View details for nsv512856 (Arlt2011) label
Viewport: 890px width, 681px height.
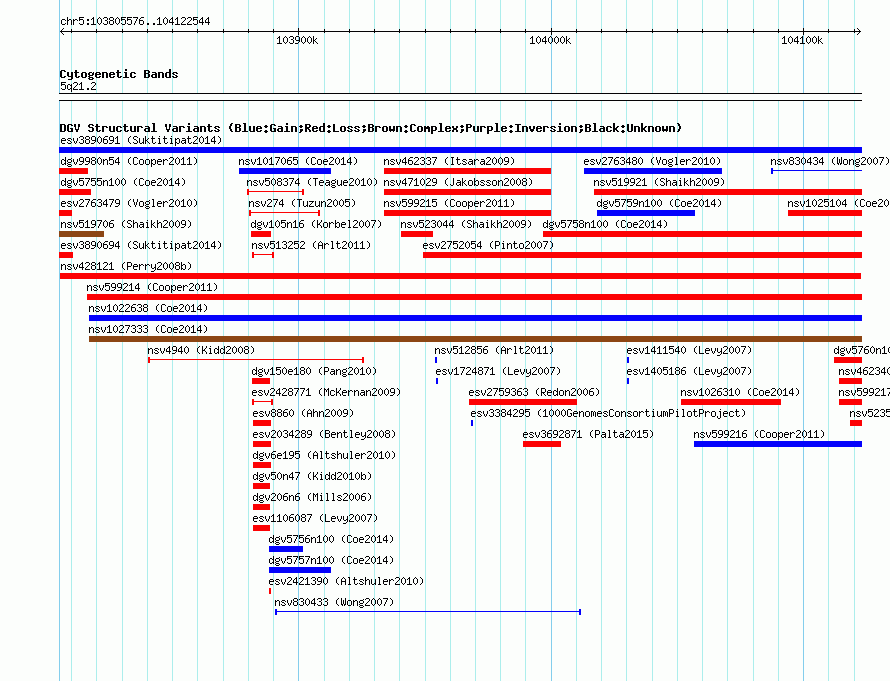(494, 350)
